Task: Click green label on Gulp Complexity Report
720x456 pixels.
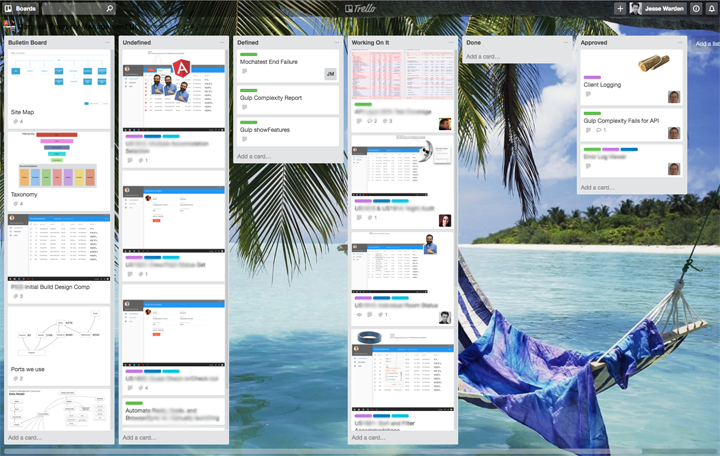Action: coord(248,90)
